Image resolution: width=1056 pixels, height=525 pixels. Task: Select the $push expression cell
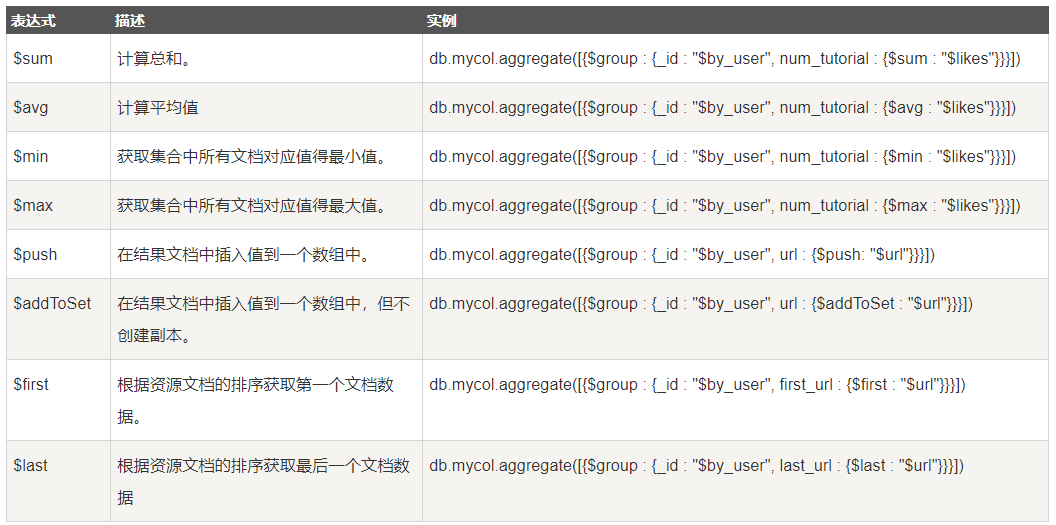tap(35, 254)
